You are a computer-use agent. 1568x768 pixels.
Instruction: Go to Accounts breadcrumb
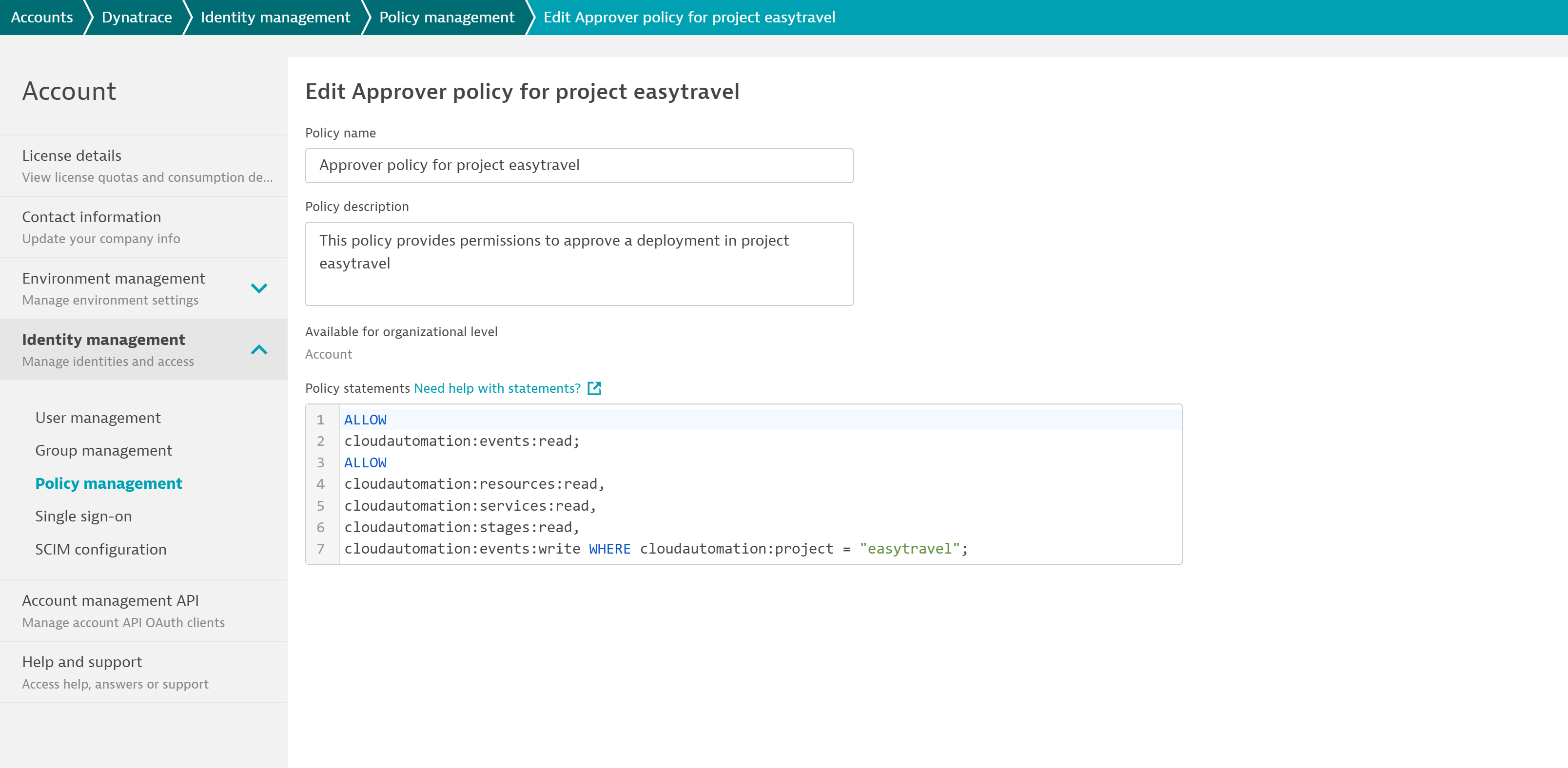[x=42, y=17]
